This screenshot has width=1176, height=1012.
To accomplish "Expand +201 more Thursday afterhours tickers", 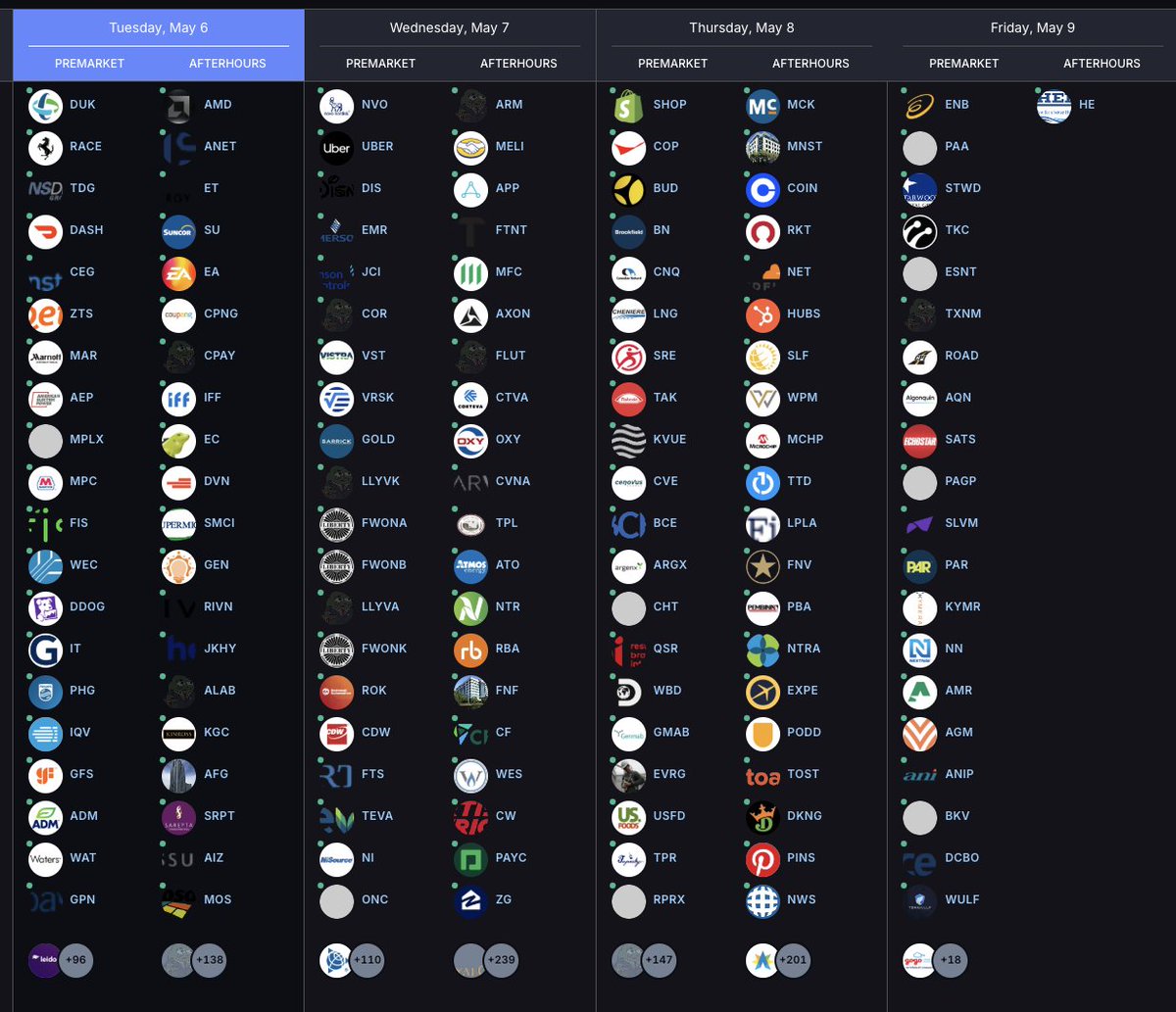I will tap(792, 960).
